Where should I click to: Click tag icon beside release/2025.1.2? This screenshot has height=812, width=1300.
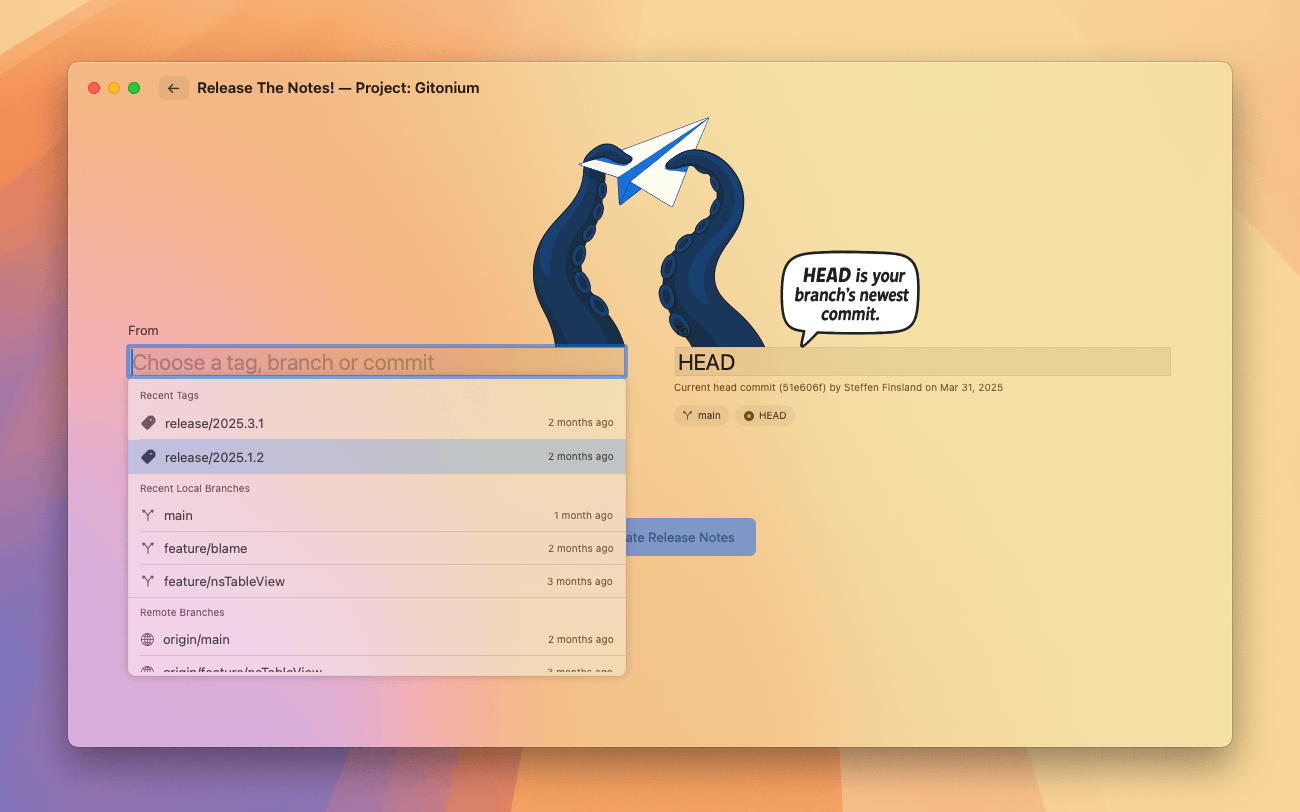tap(148, 457)
